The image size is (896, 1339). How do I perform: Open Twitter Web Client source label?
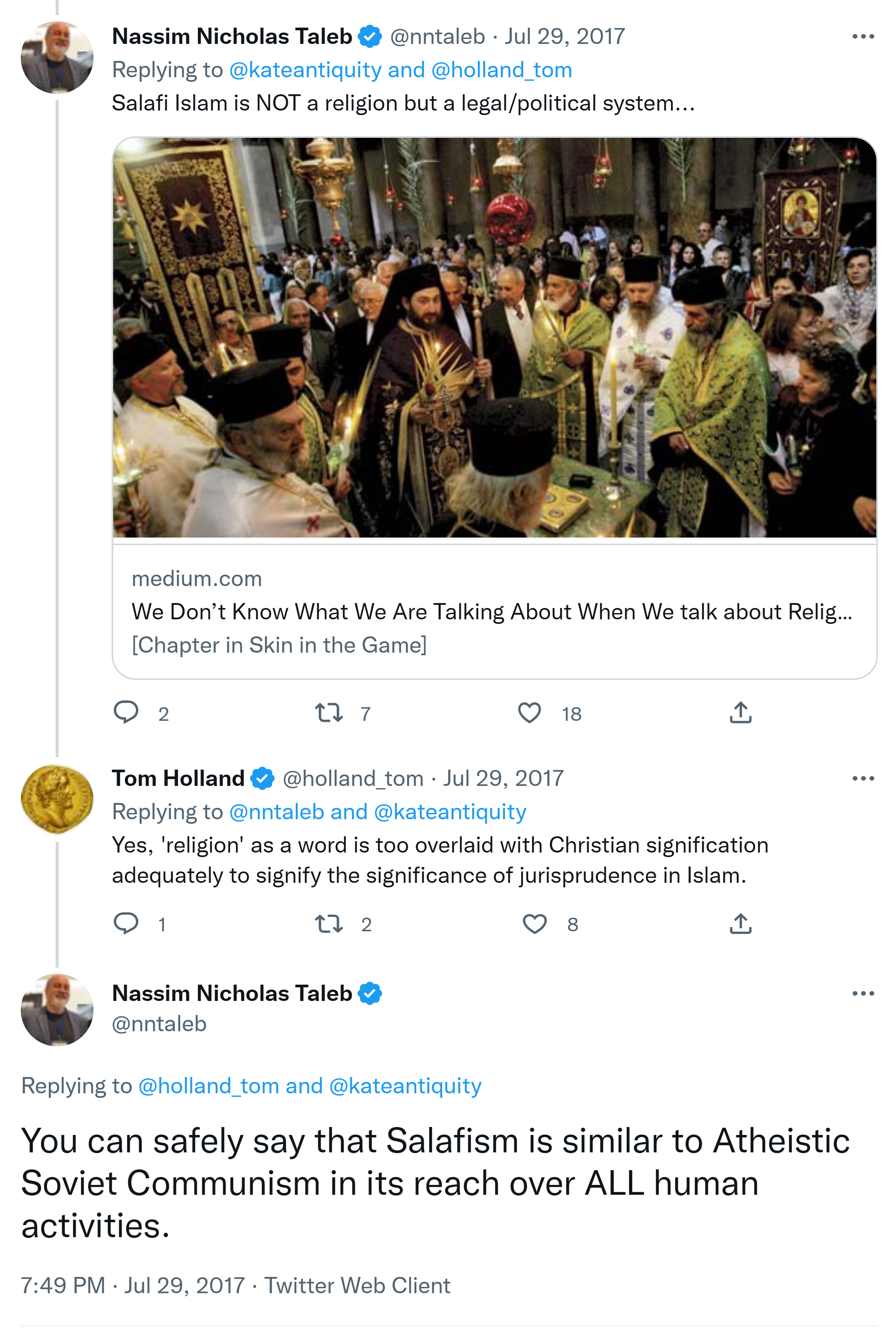[x=357, y=1285]
